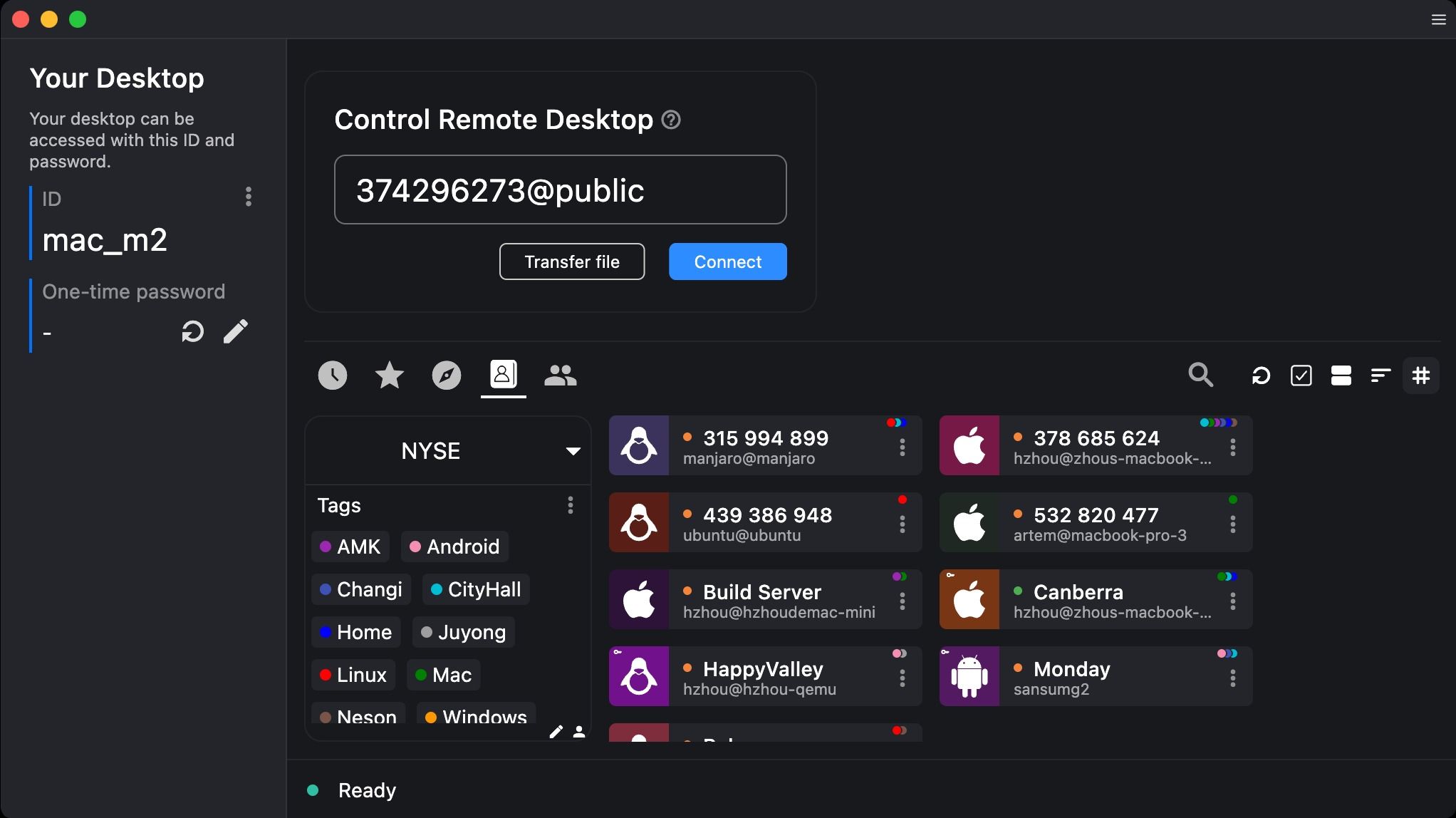Refresh the address book peer list

coord(1260,376)
